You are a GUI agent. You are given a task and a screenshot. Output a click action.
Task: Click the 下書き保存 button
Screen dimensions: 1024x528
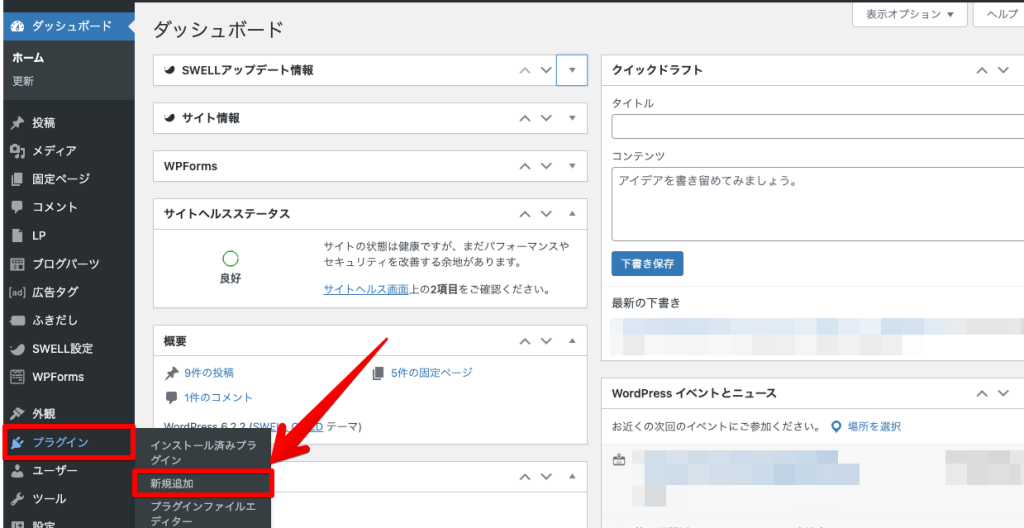click(x=647, y=264)
